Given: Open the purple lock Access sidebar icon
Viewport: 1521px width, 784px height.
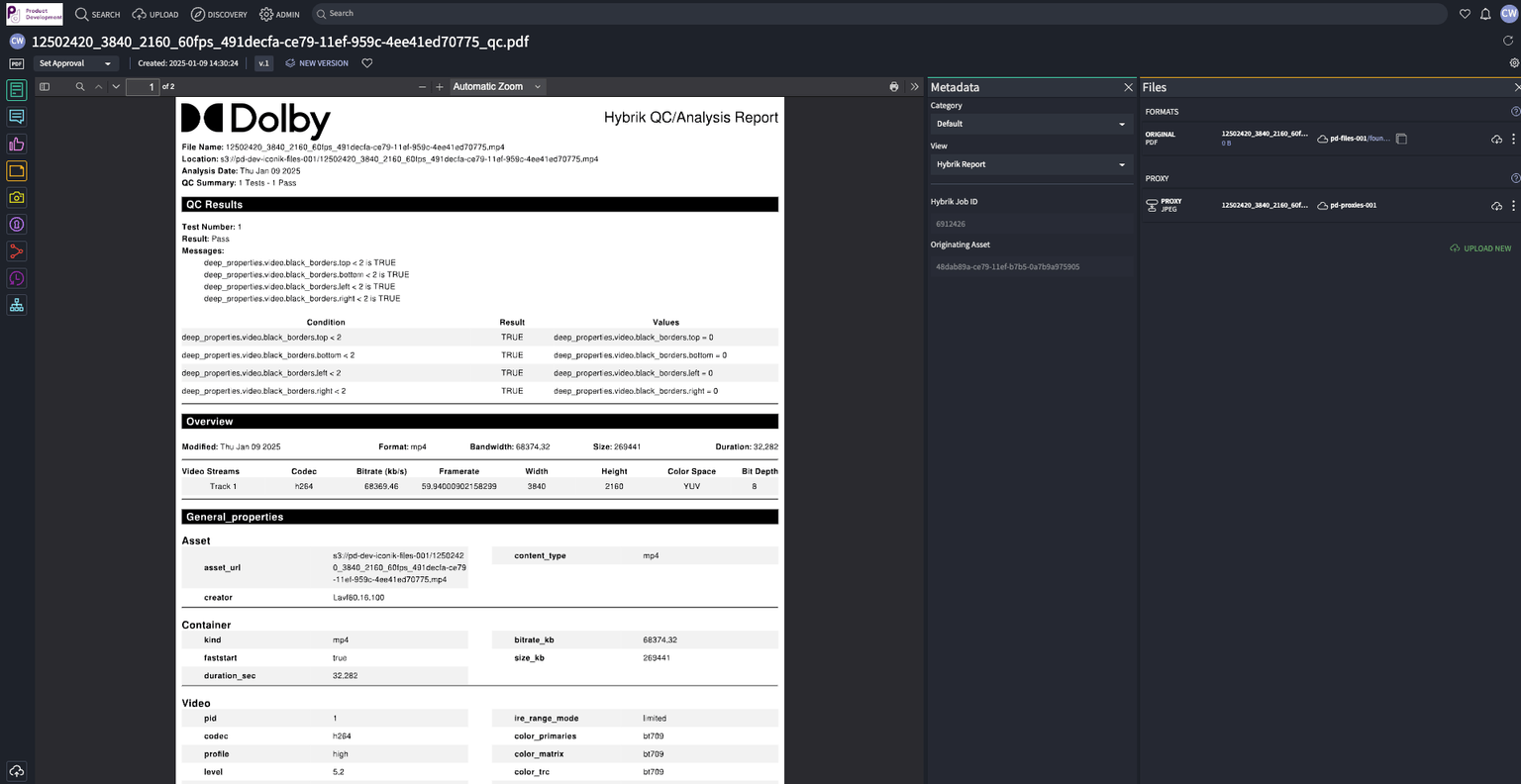Looking at the screenshot, I should click(17, 225).
